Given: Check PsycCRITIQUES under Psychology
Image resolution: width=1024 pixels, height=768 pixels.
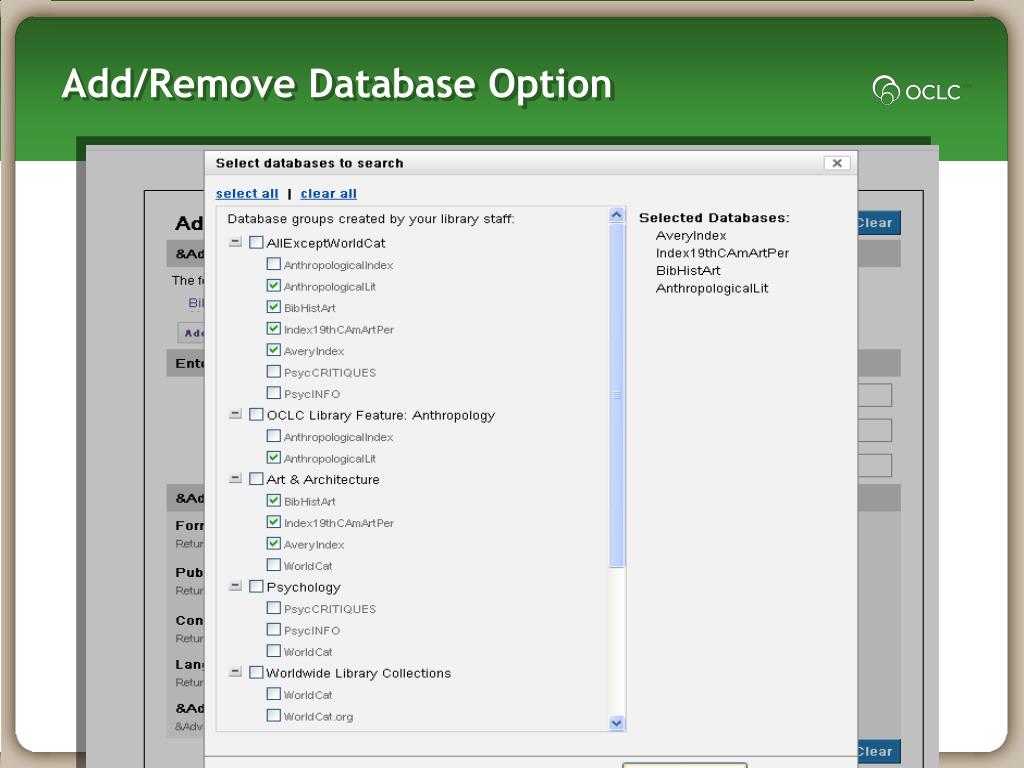Looking at the screenshot, I should pos(274,608).
